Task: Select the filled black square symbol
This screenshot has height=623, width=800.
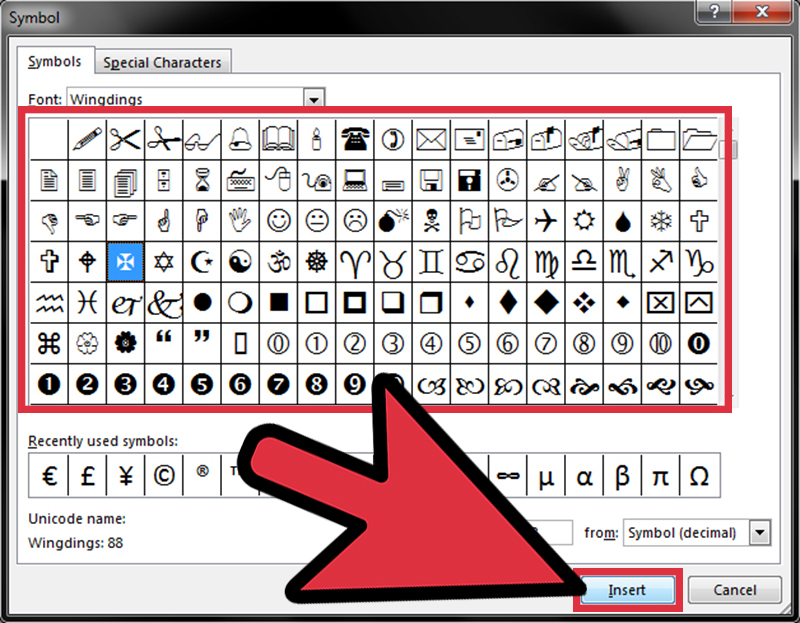Action: (x=279, y=303)
